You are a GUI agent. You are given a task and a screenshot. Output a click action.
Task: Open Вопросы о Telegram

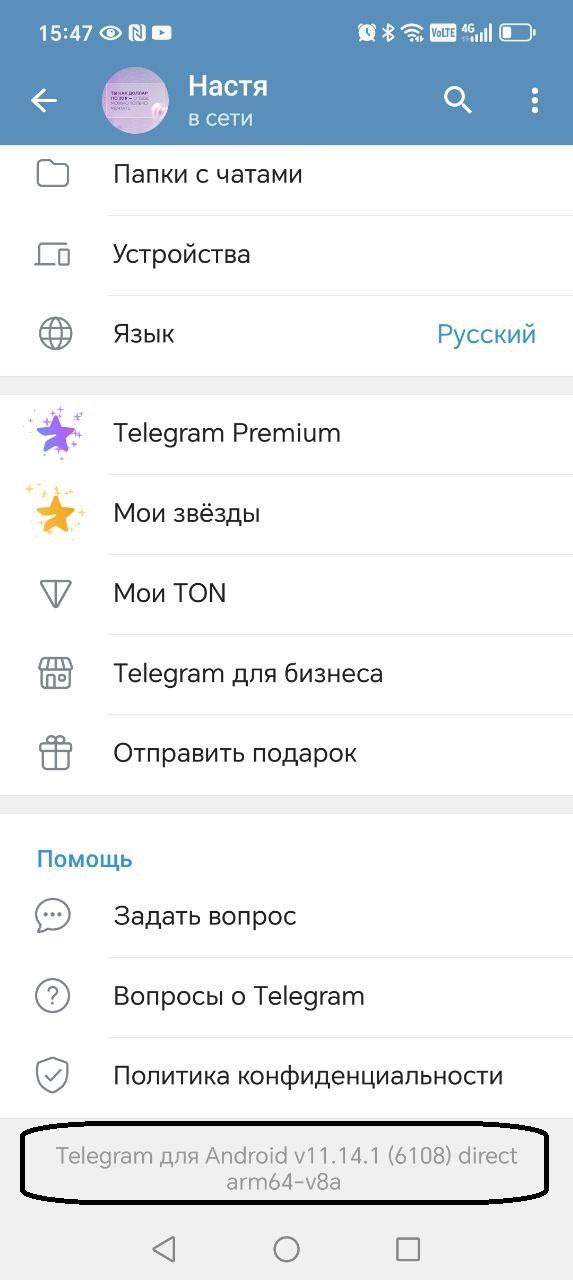286,997
